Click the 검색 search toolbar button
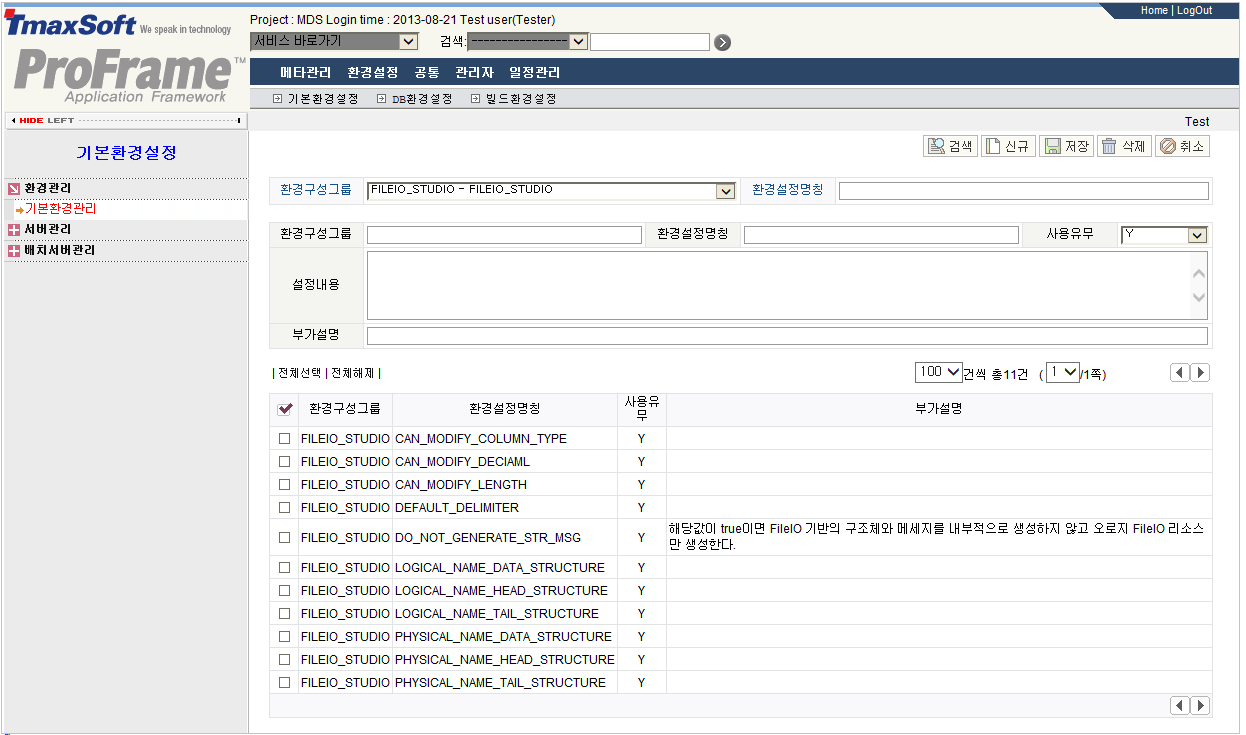 [x=950, y=146]
